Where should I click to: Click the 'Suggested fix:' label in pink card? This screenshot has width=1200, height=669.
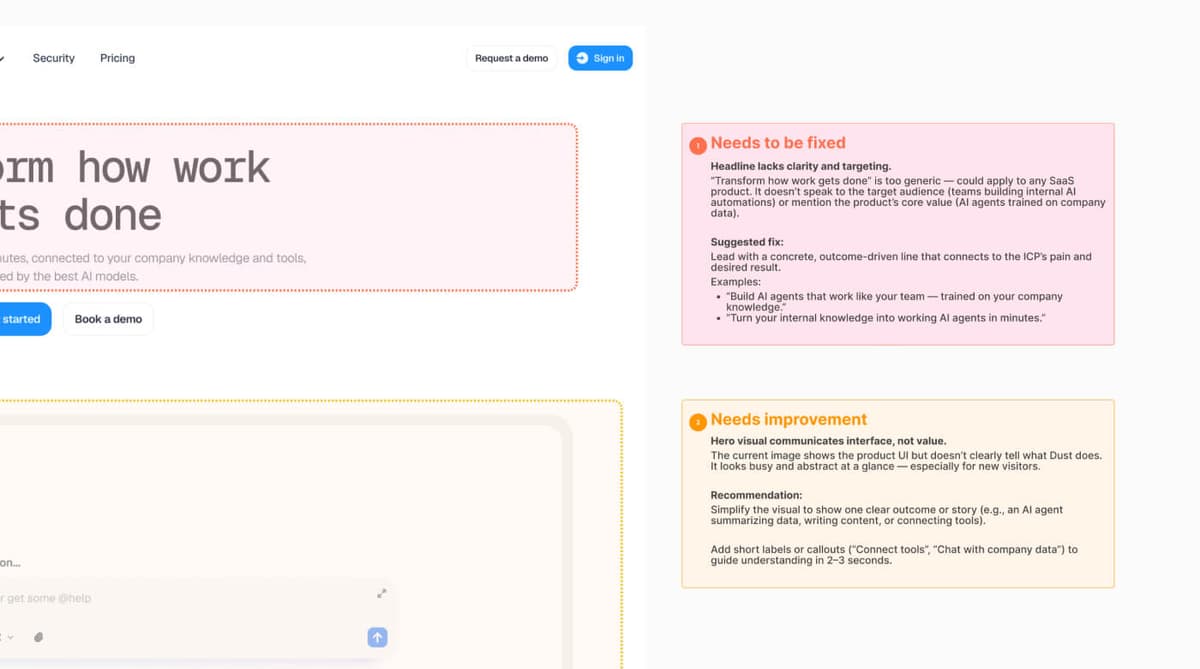[x=747, y=242]
